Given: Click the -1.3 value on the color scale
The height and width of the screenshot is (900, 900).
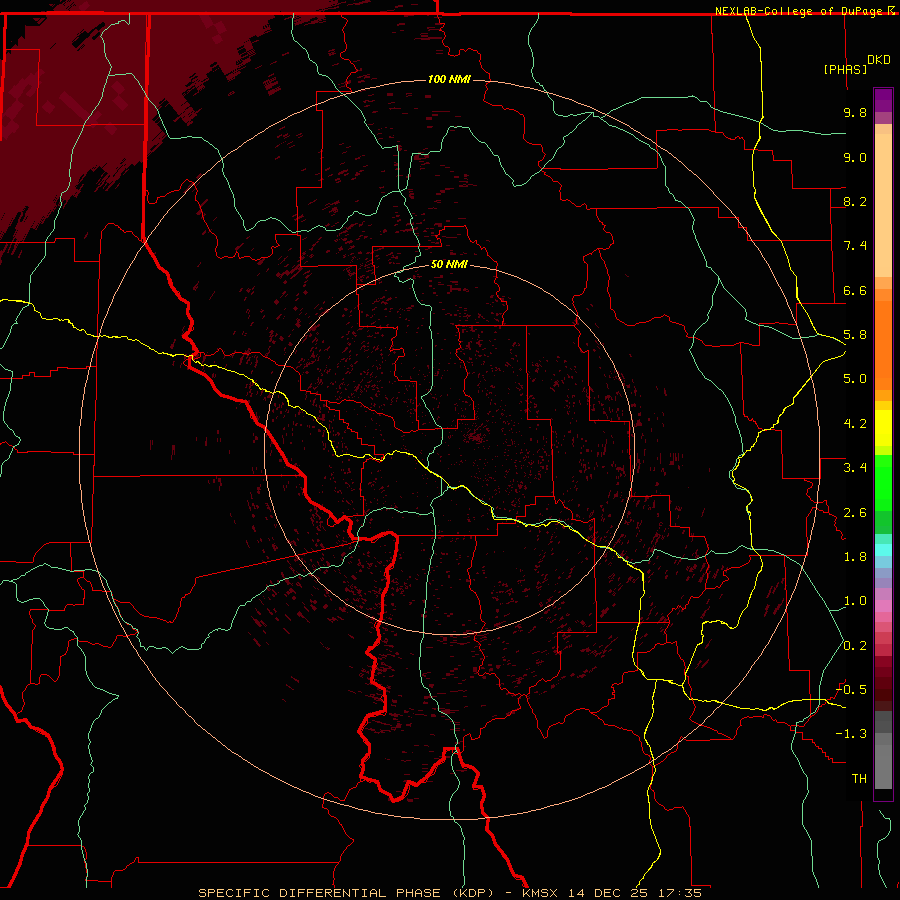Looking at the screenshot, I should click(x=851, y=734).
